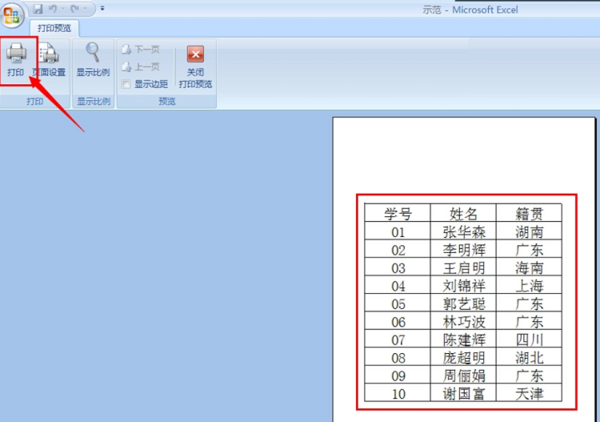Click the Redo icon in quick access toolbar
The image size is (600, 422).
(x=75, y=8)
